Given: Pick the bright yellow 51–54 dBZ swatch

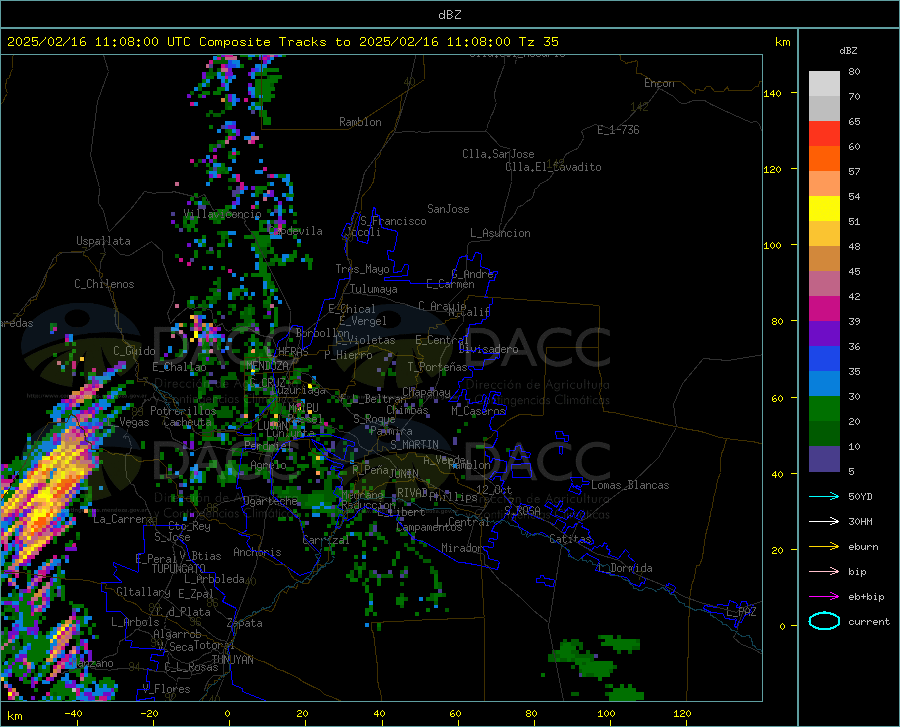Looking at the screenshot, I should 824,209.
